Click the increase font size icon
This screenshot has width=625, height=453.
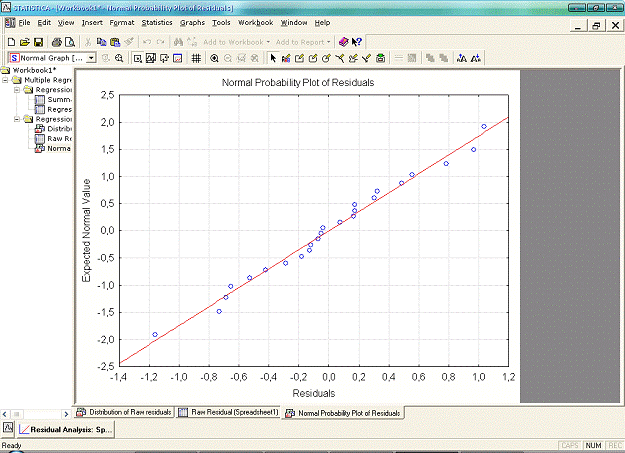(461, 59)
